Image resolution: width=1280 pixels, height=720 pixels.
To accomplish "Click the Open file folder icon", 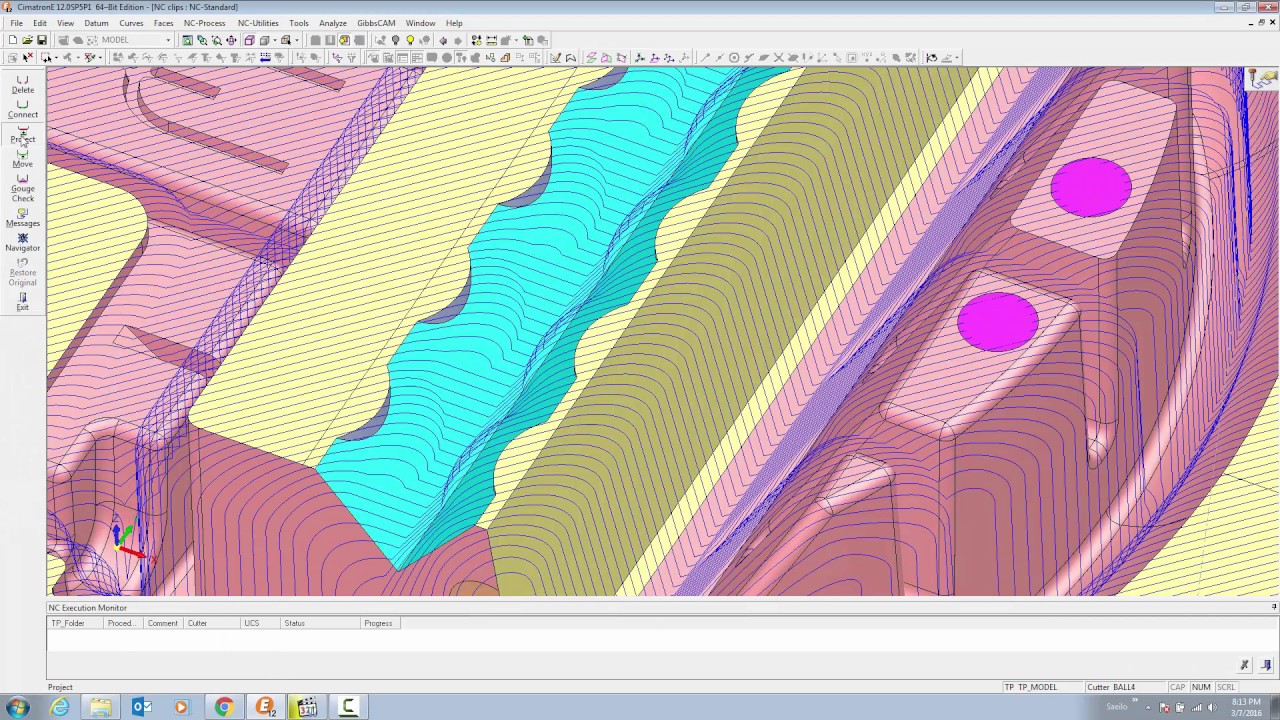I will [x=27, y=40].
